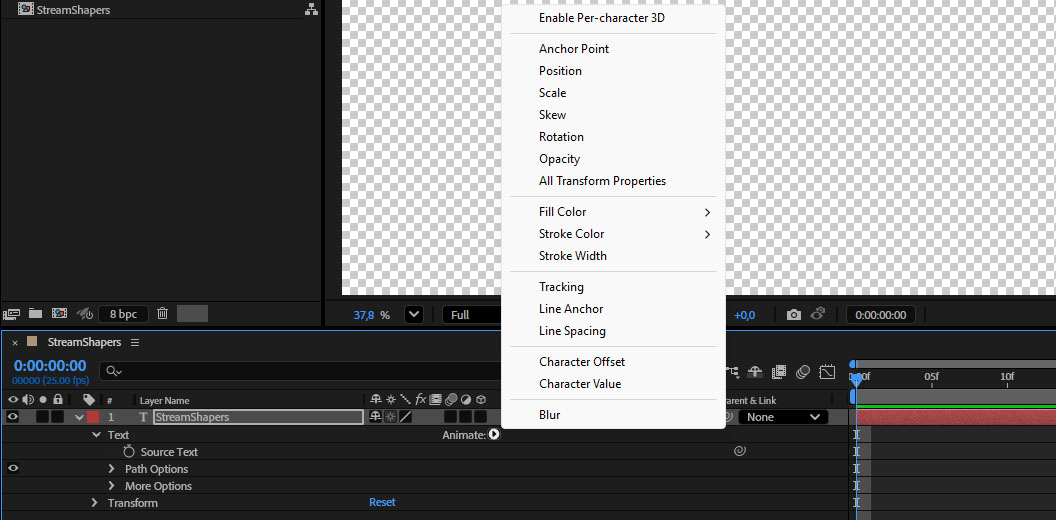Viewport: 1056px width, 520px height.
Task: Open the Graph Editor icon in timeline
Action: click(827, 372)
